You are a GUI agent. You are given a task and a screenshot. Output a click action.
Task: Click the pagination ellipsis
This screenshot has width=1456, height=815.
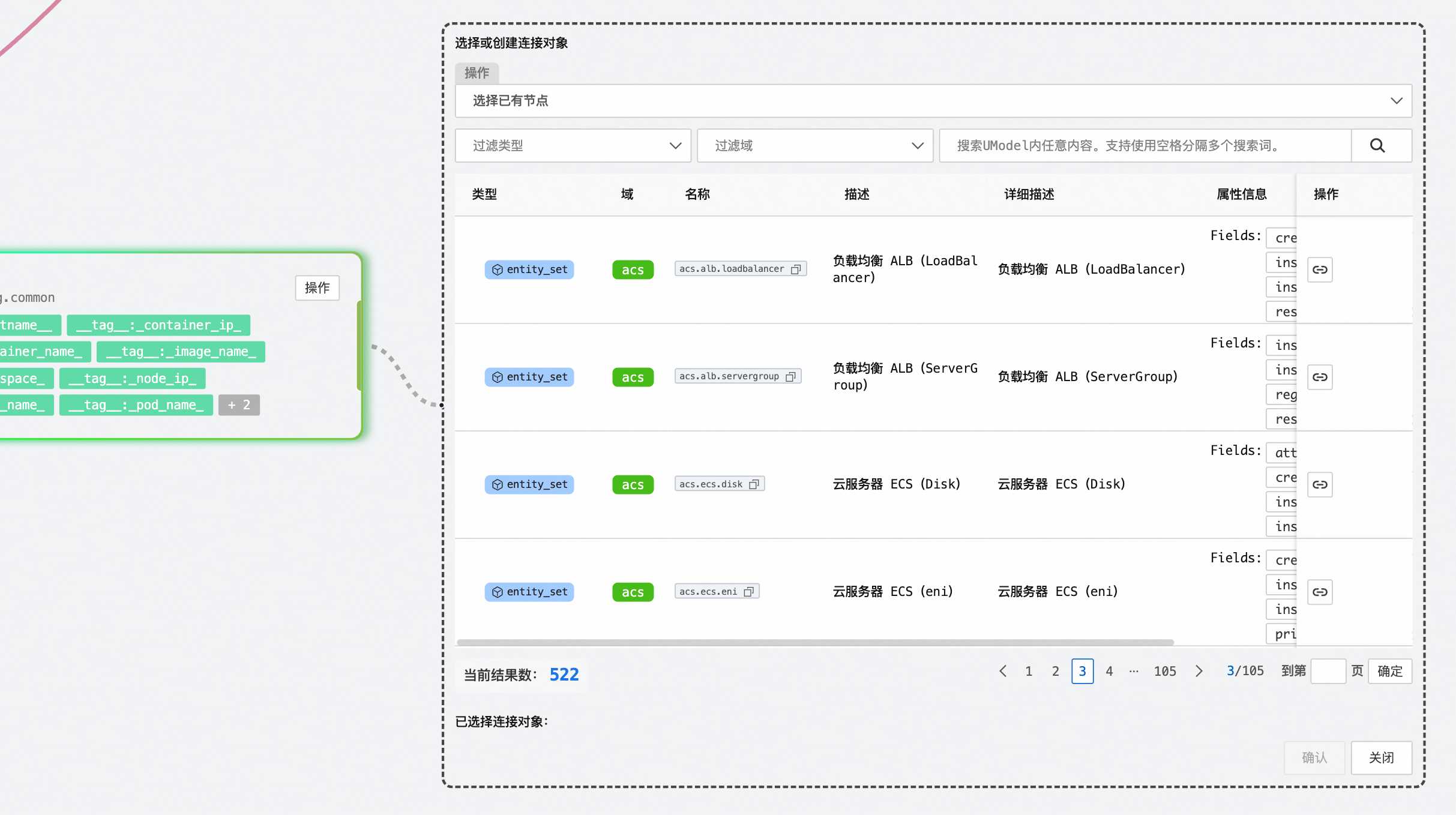click(x=1133, y=671)
